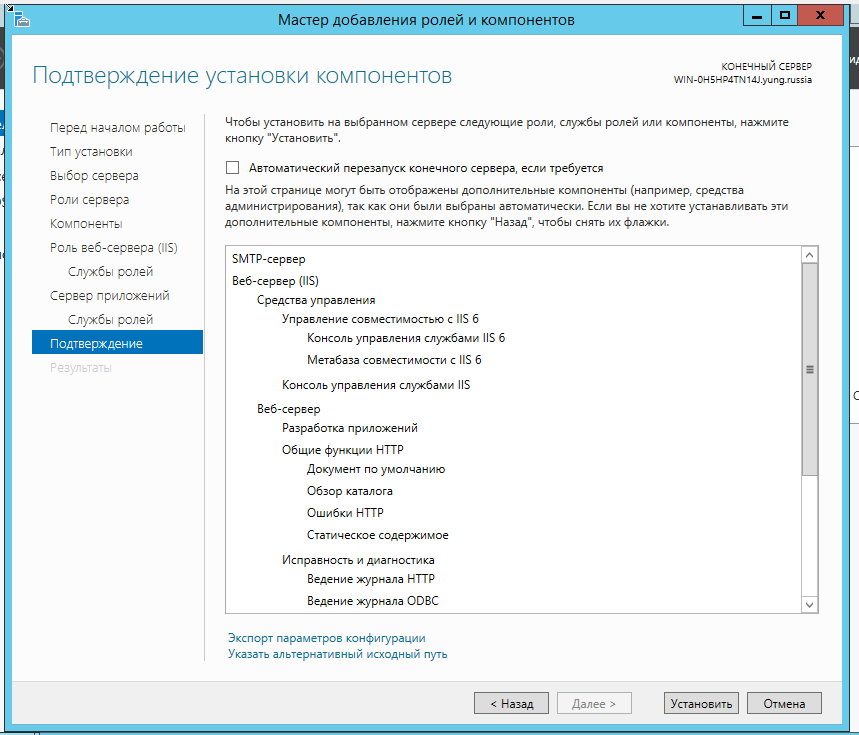This screenshot has width=859, height=735.
Task: Close the wizard with the X button
Action: pos(820,16)
